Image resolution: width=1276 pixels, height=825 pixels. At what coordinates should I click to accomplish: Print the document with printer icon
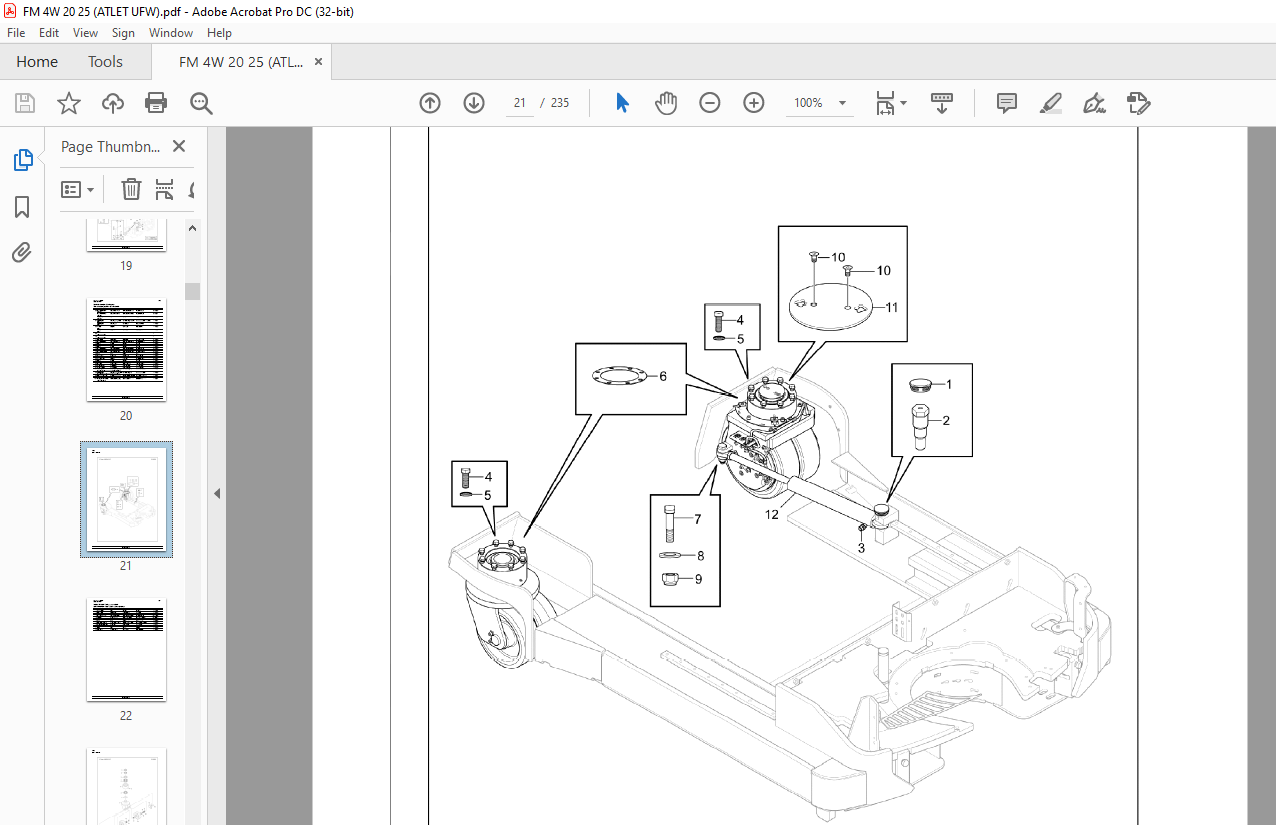tap(156, 103)
